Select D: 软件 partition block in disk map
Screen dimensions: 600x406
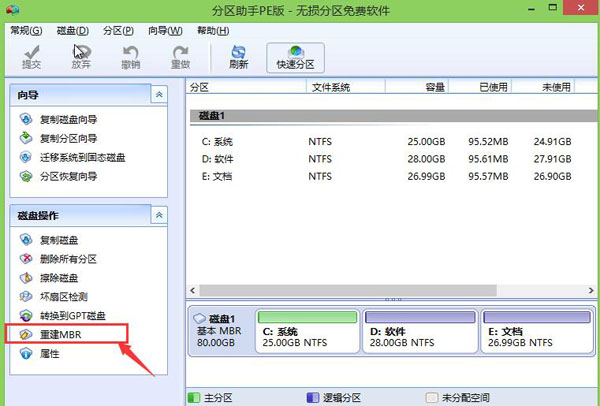(x=420, y=331)
